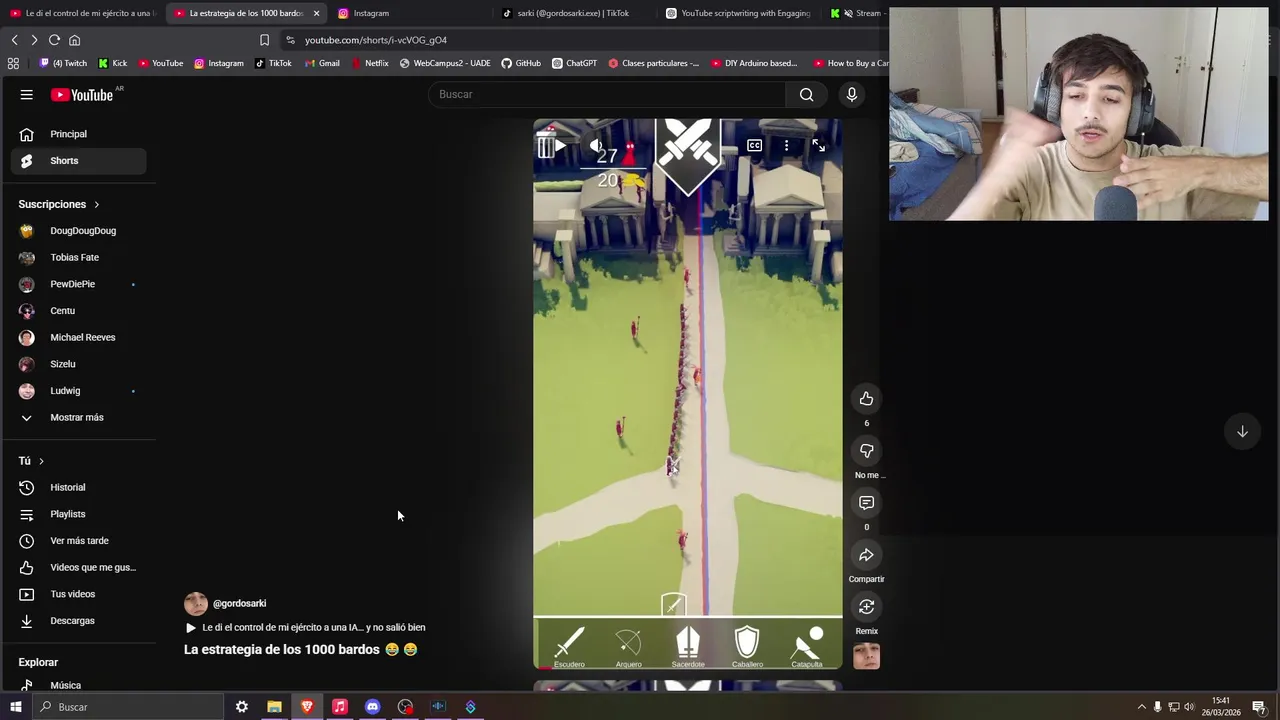The height and width of the screenshot is (720, 1280).
Task: Bookmark this page with the bookmark icon
Action: point(264,40)
